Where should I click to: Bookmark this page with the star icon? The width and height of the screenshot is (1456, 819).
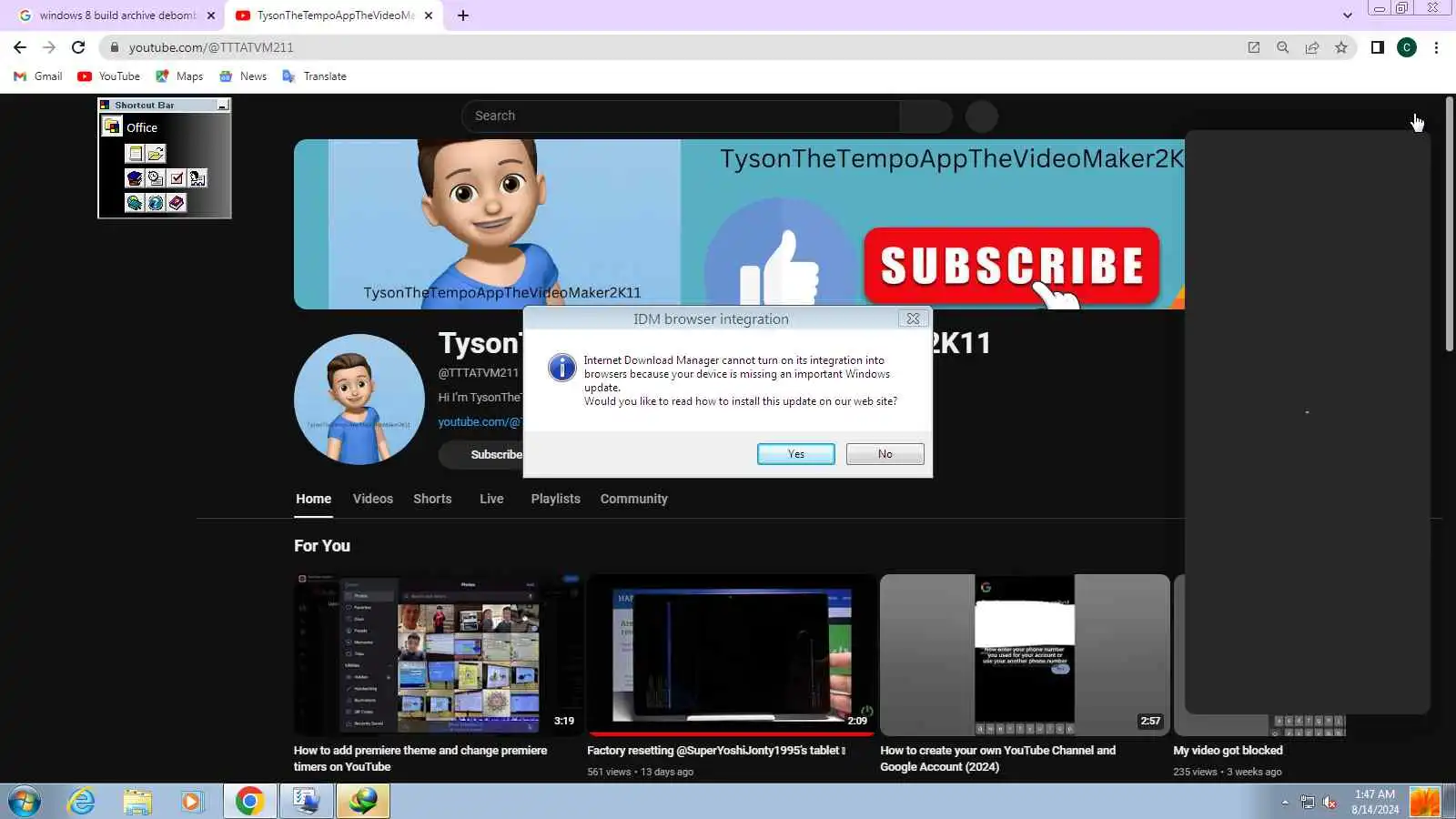tap(1341, 47)
